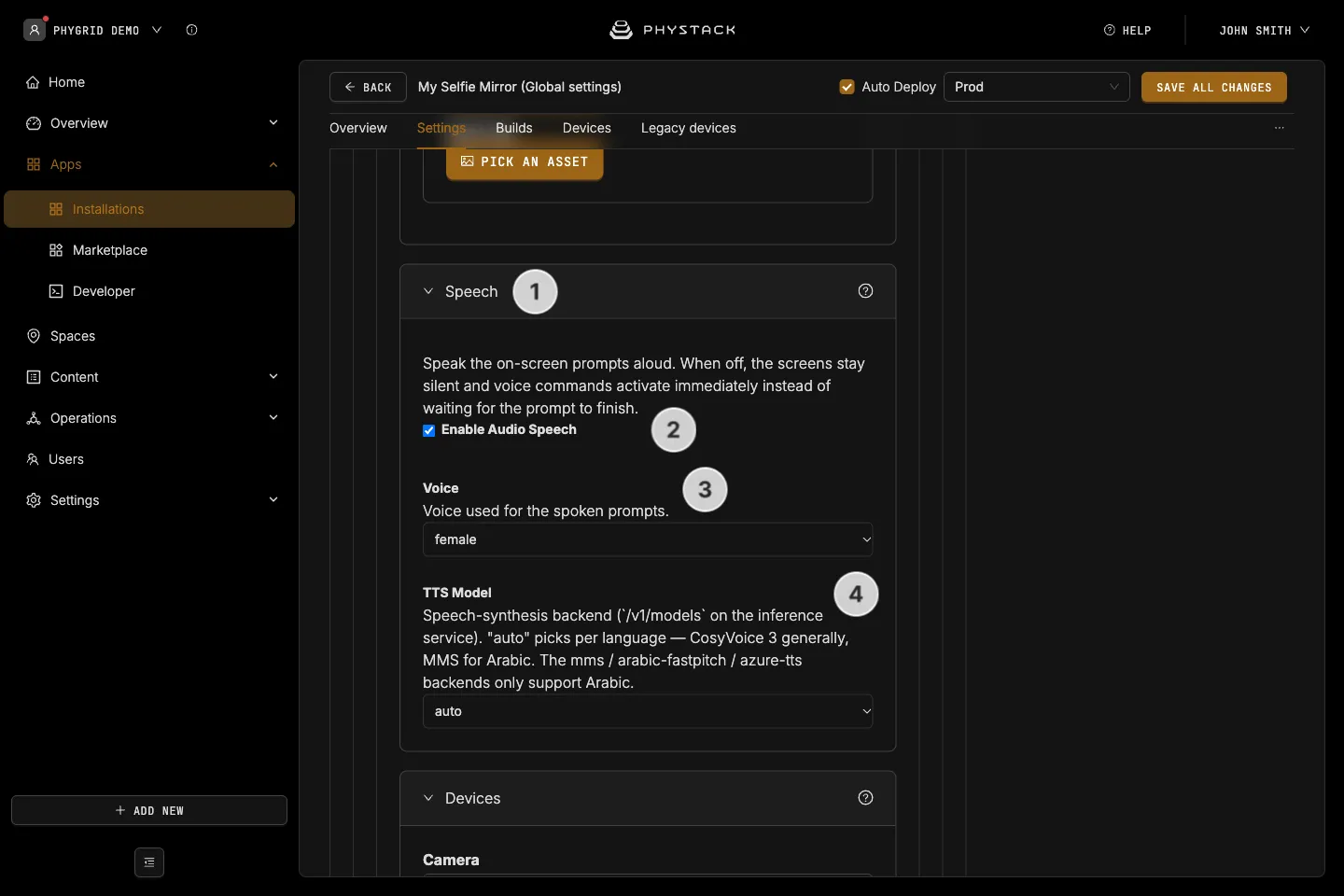Image resolution: width=1344 pixels, height=896 pixels.
Task: Toggle the sidebar collapse icon
Action: (x=149, y=862)
